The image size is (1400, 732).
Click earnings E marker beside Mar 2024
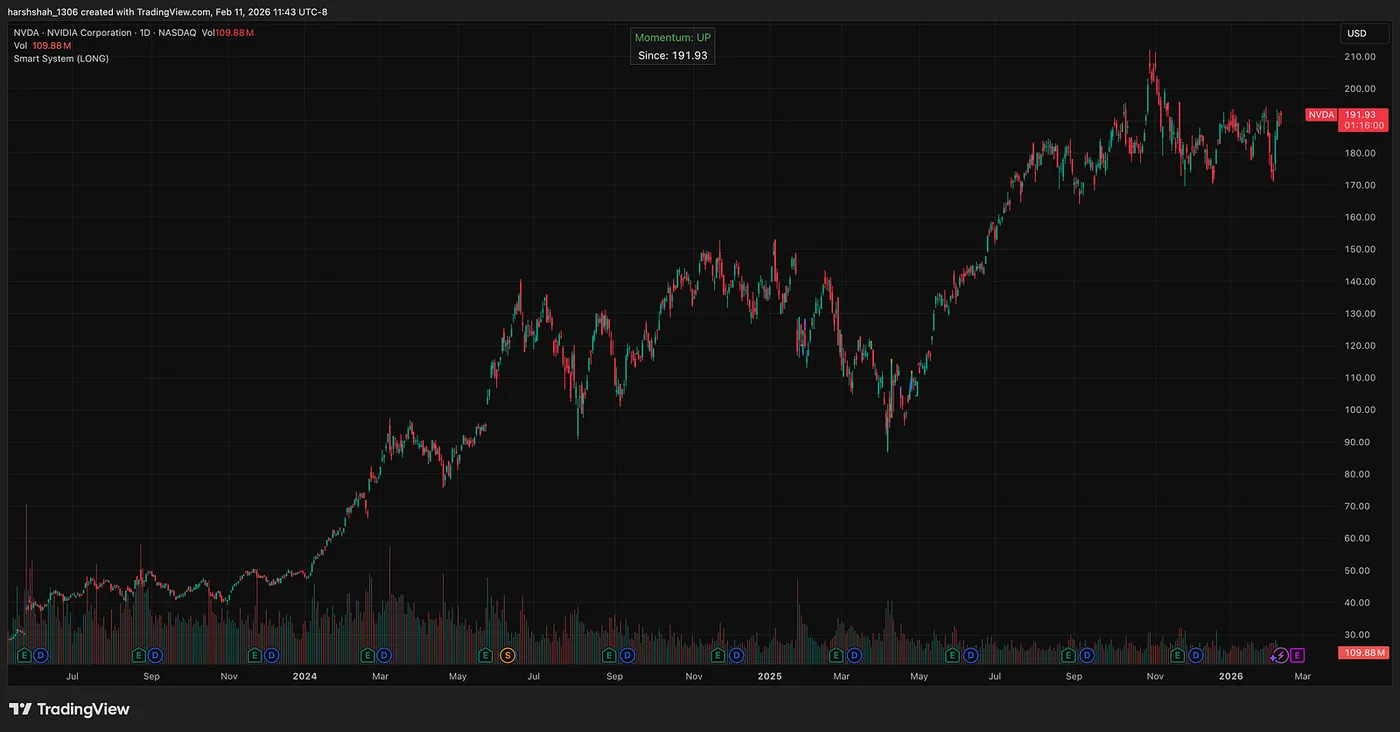click(x=367, y=655)
